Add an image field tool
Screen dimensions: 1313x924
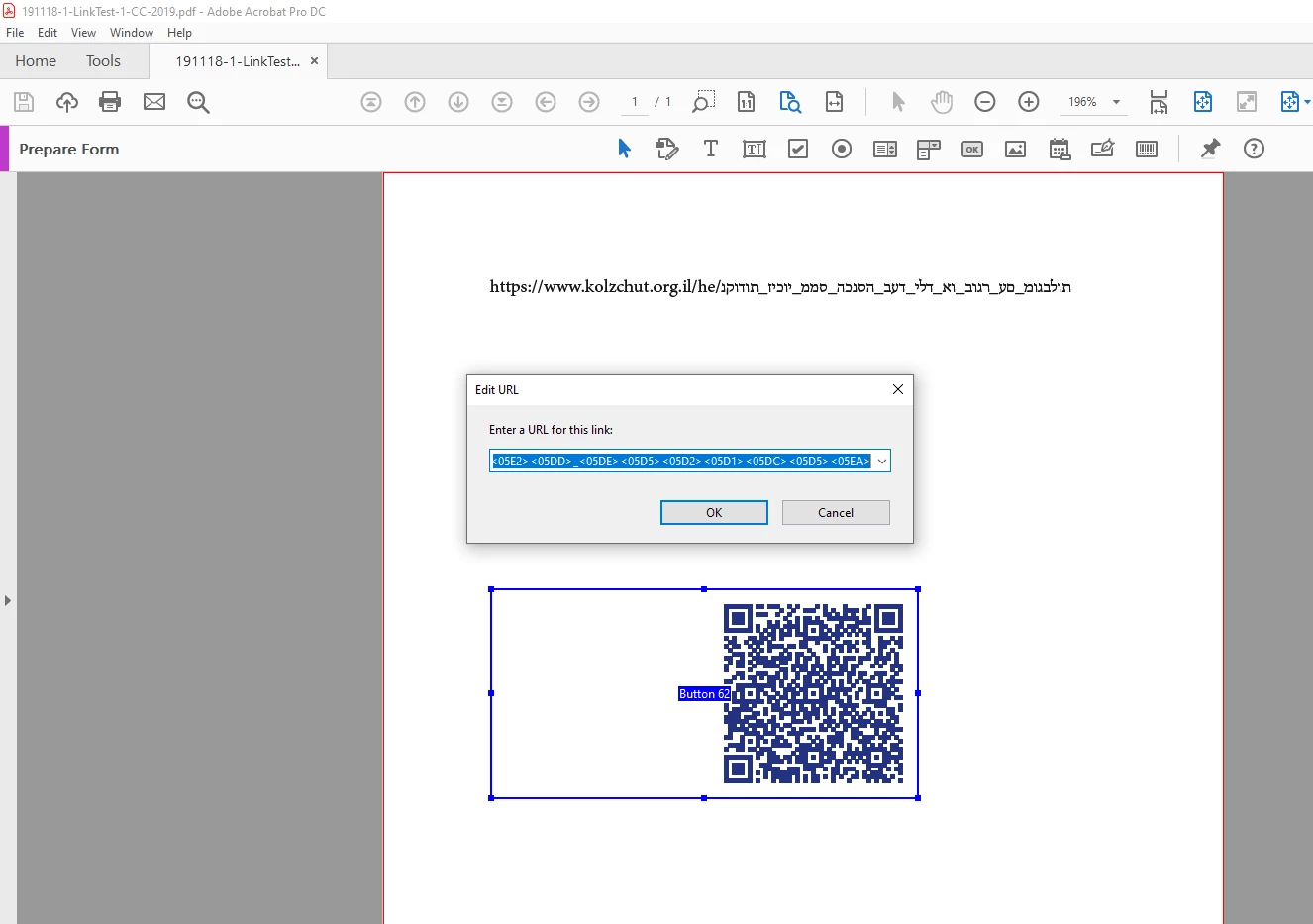pyautogui.click(x=1016, y=149)
